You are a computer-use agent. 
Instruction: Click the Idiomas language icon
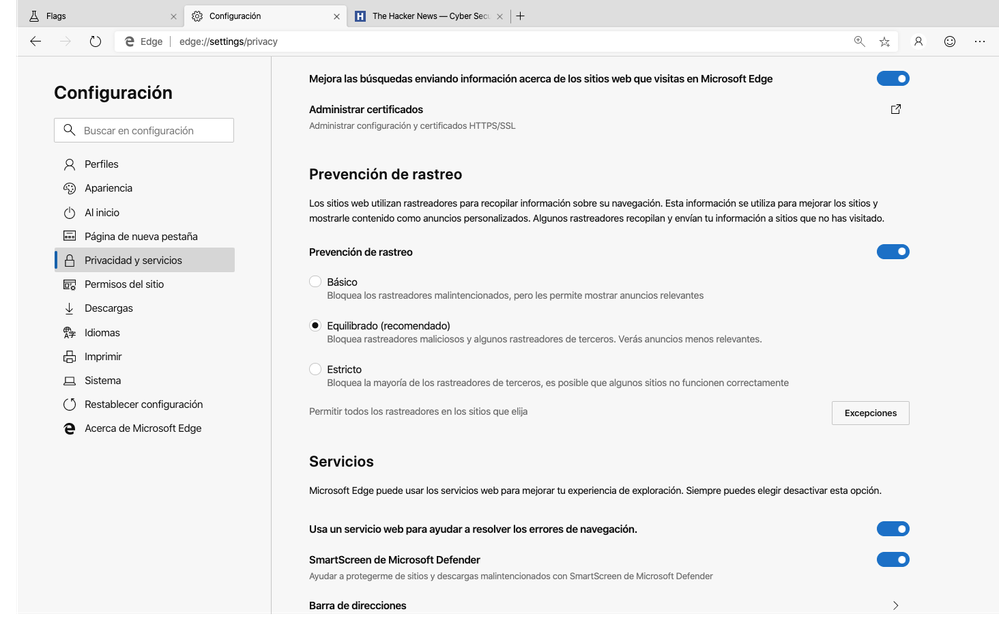coord(69,332)
